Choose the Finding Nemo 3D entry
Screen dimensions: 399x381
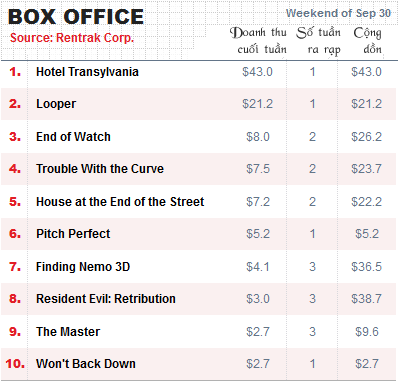[x=83, y=267]
